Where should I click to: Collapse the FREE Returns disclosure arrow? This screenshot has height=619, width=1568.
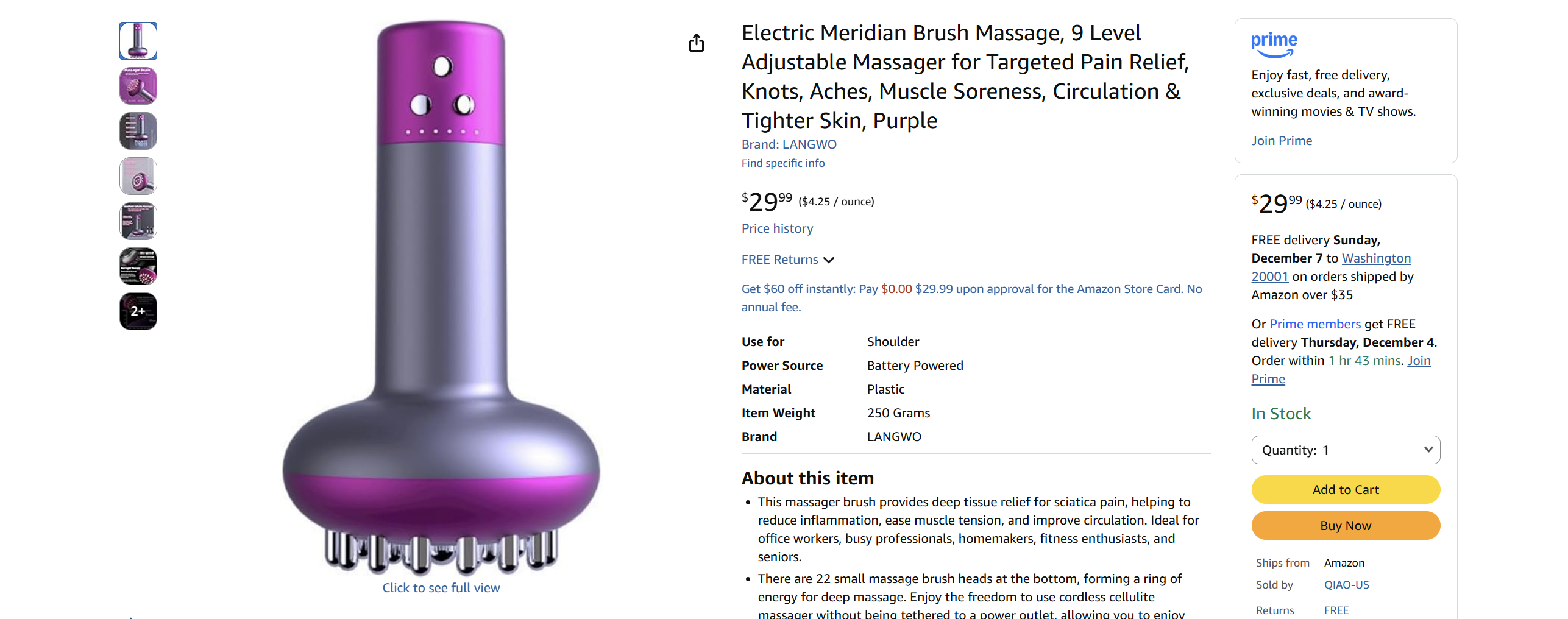pyautogui.click(x=829, y=260)
